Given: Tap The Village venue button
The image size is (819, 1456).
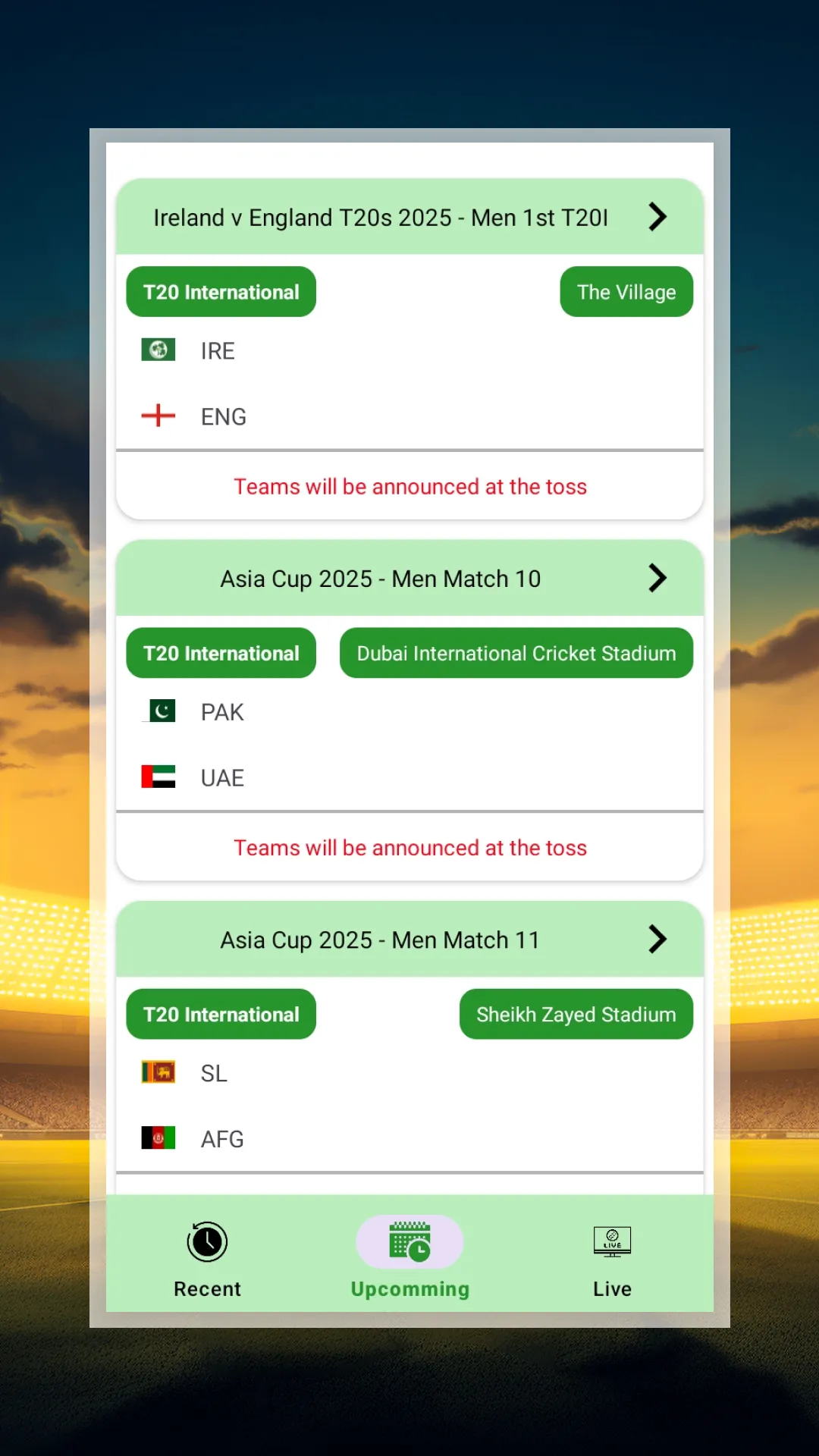Looking at the screenshot, I should point(626,292).
